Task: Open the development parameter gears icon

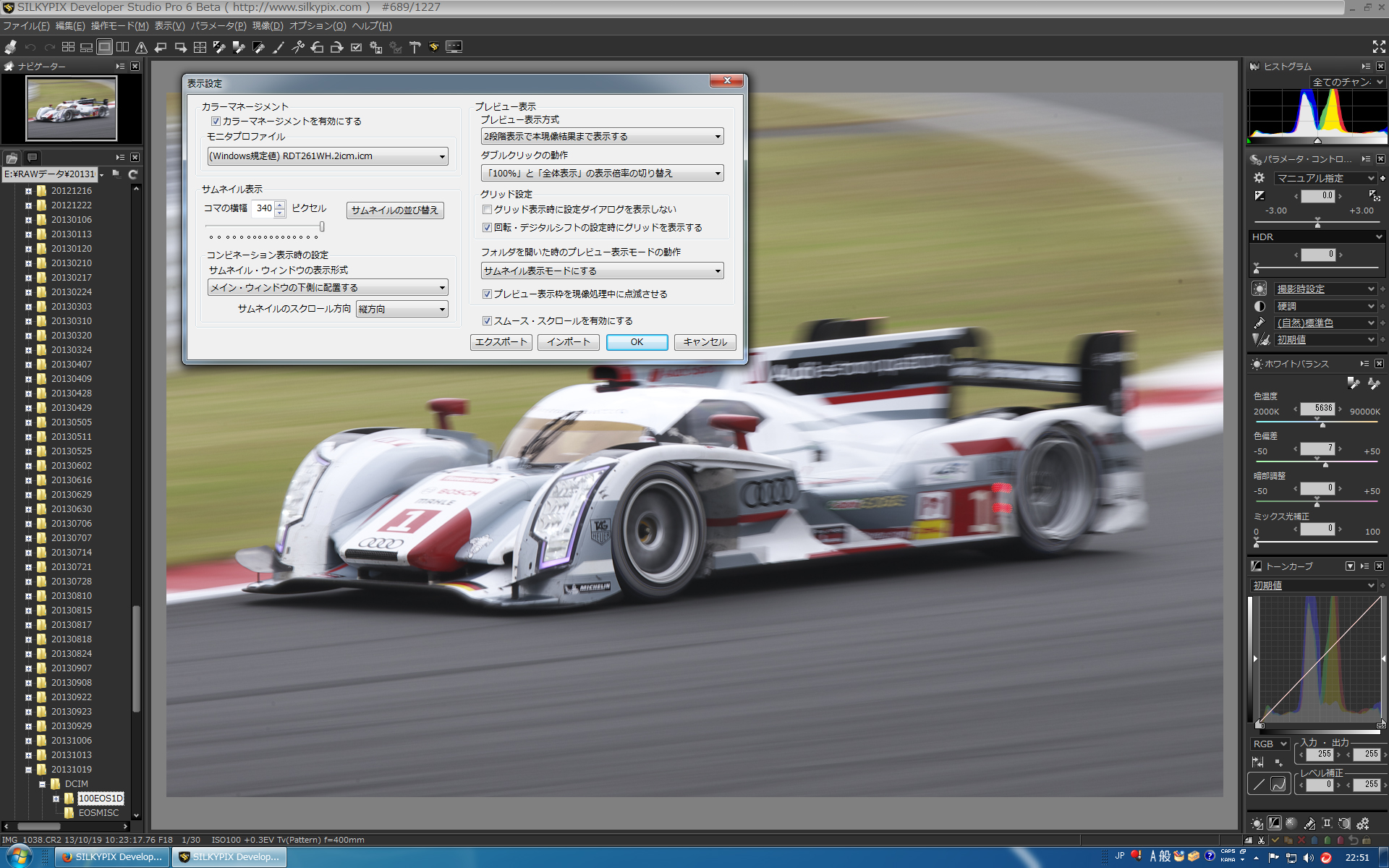Action: click(x=1363, y=823)
